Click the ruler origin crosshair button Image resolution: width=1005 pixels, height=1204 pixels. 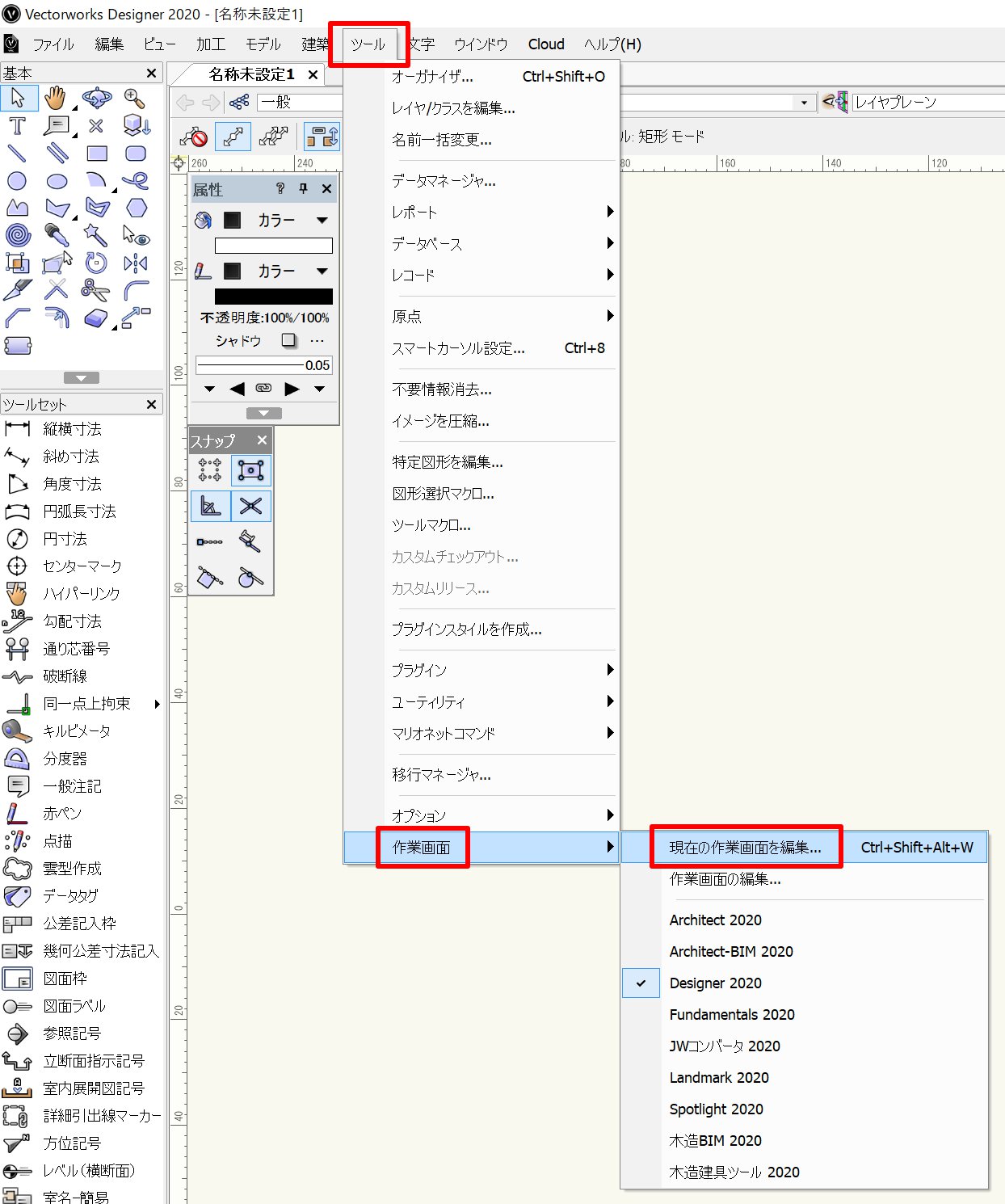click(179, 163)
